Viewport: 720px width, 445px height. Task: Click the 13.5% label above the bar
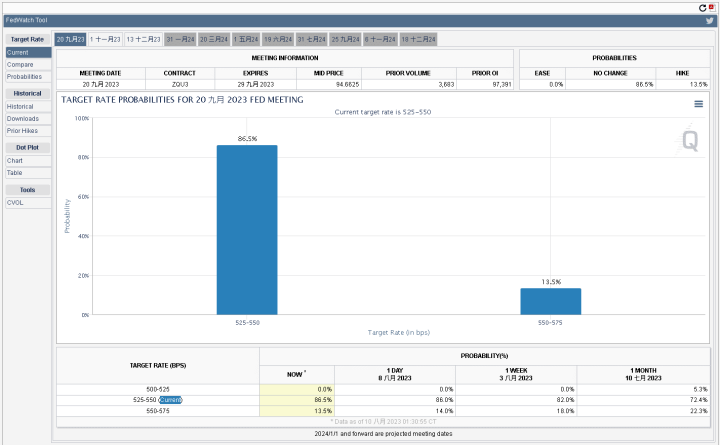coord(551,282)
